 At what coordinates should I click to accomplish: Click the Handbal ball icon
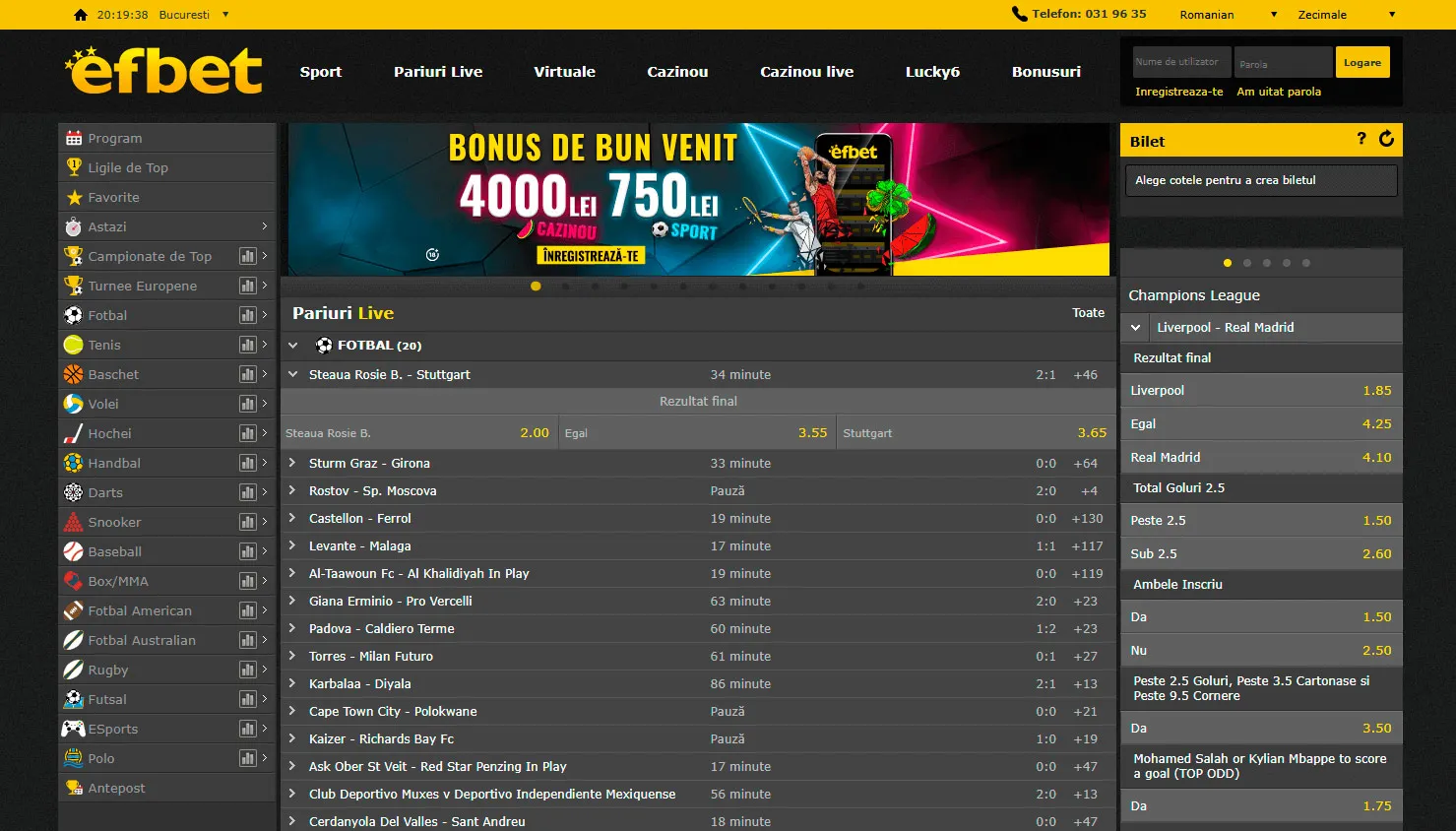click(x=74, y=463)
